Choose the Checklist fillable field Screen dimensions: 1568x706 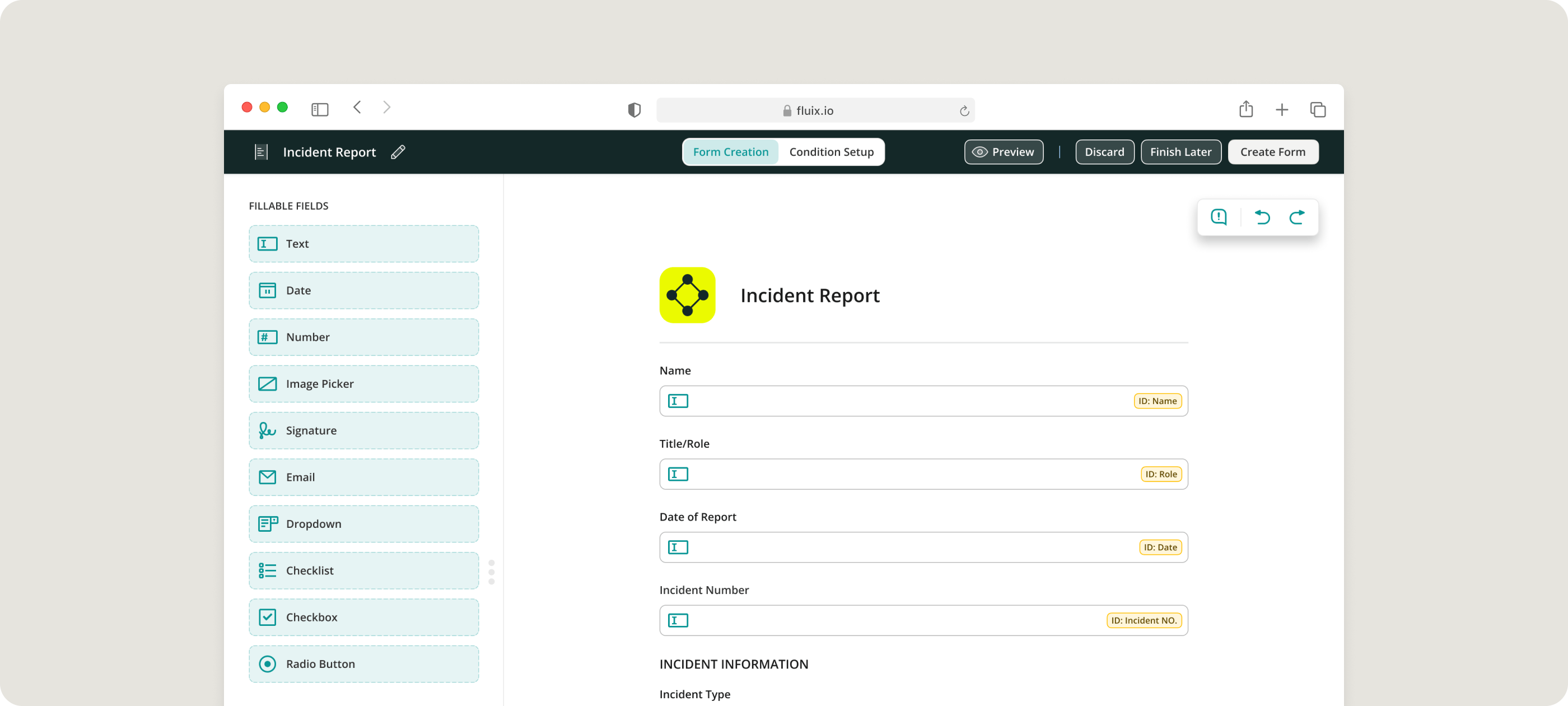pyautogui.click(x=363, y=571)
